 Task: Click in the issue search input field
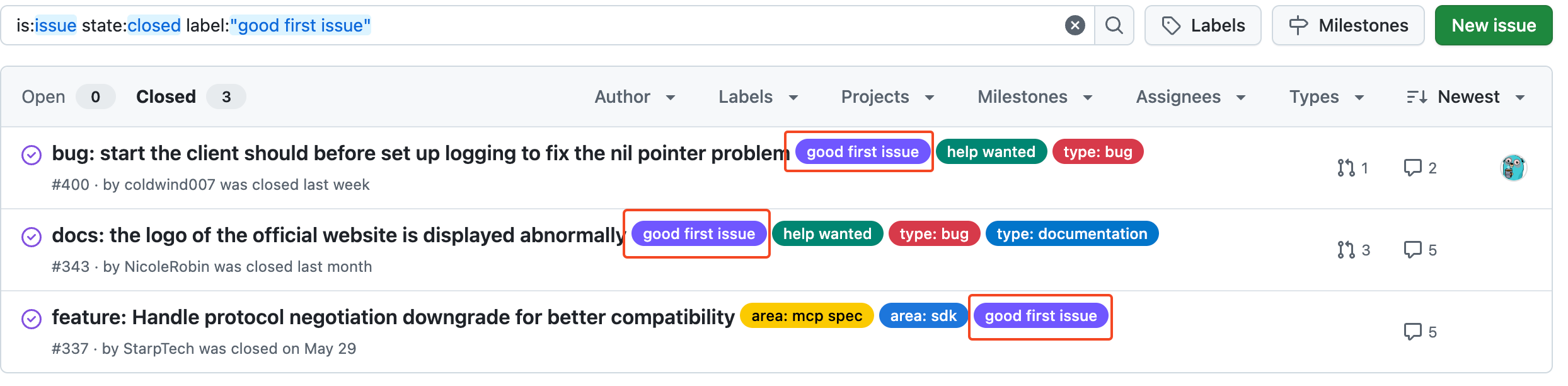(693, 25)
